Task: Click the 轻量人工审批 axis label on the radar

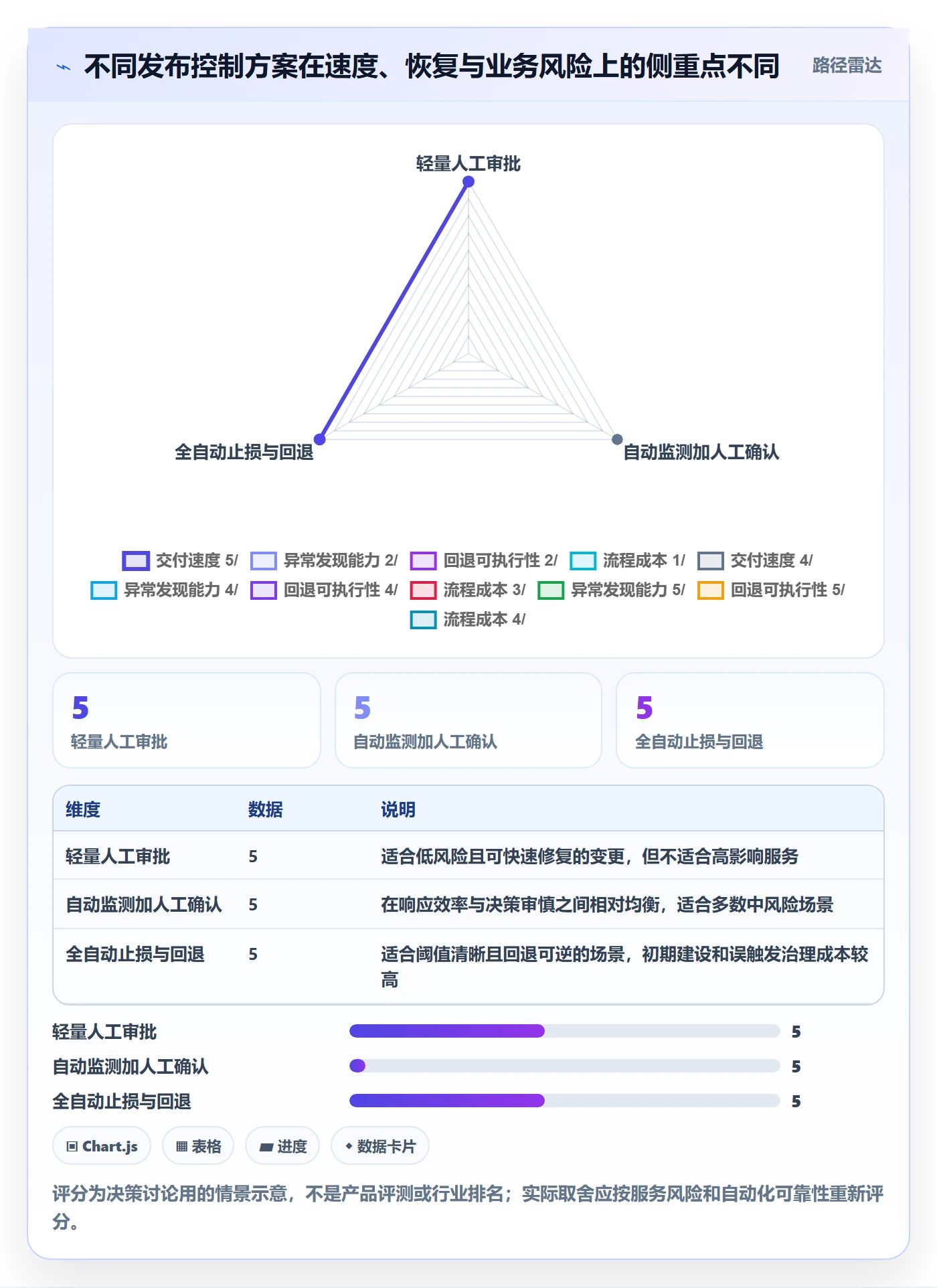Action: pos(468,163)
